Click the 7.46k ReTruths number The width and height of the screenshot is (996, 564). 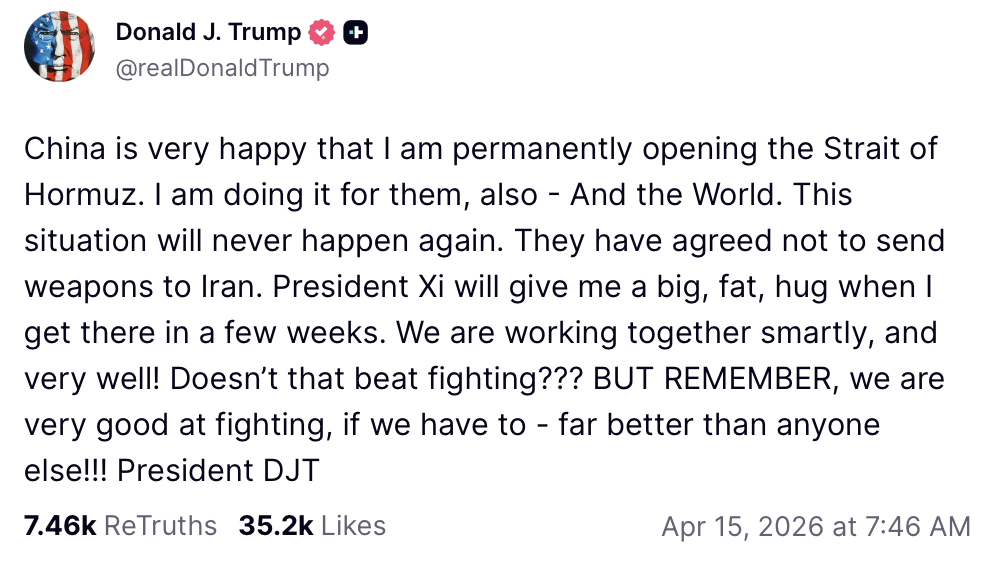coord(59,526)
